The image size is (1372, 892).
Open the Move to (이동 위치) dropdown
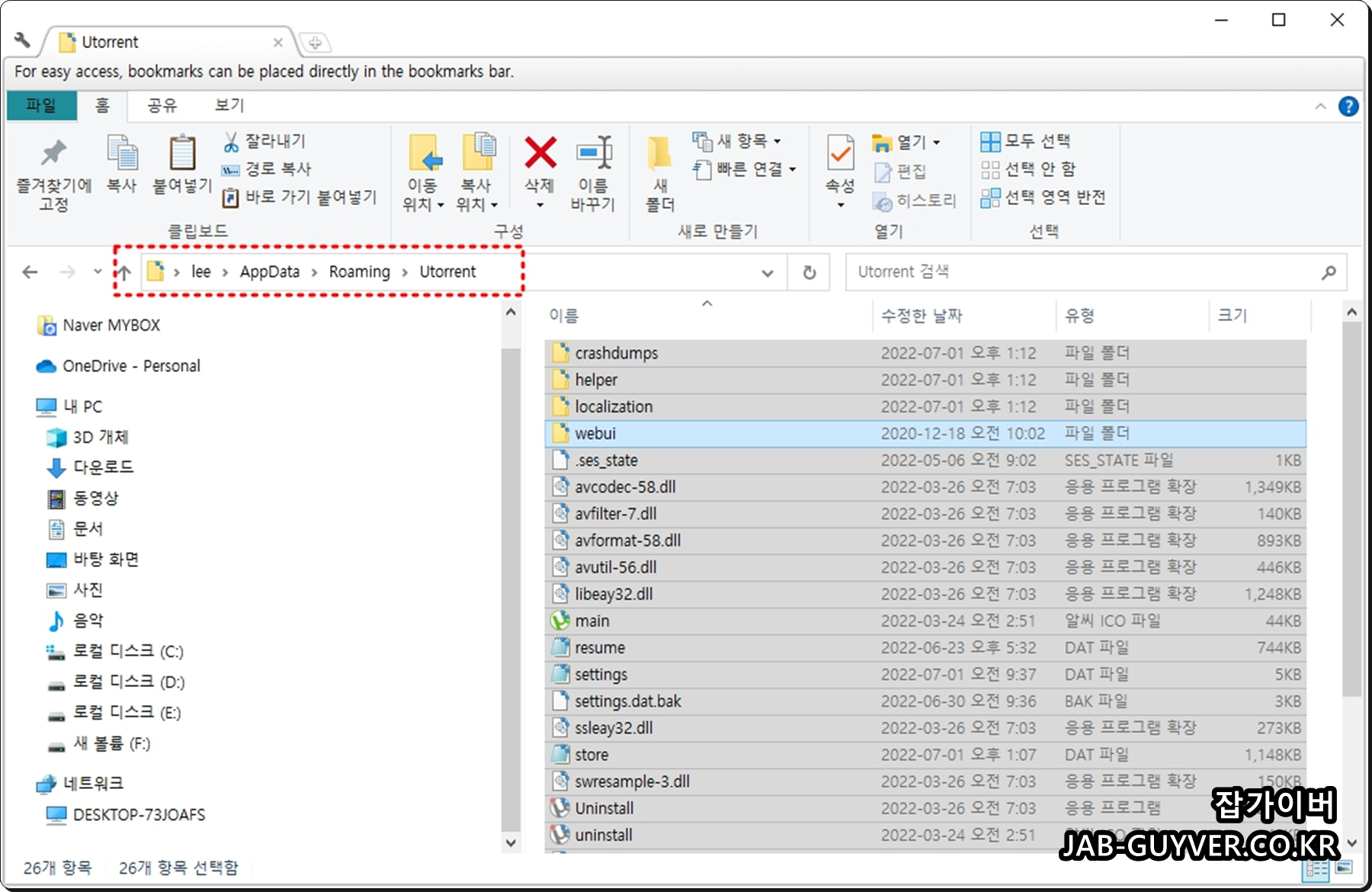pyautogui.click(x=423, y=195)
